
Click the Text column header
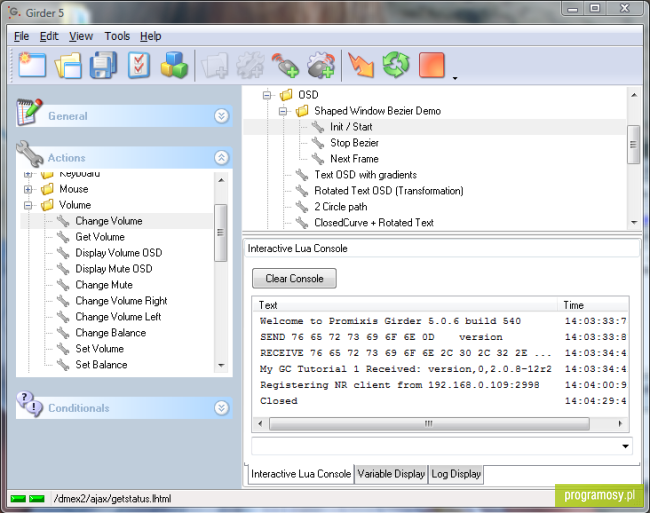tap(405, 305)
